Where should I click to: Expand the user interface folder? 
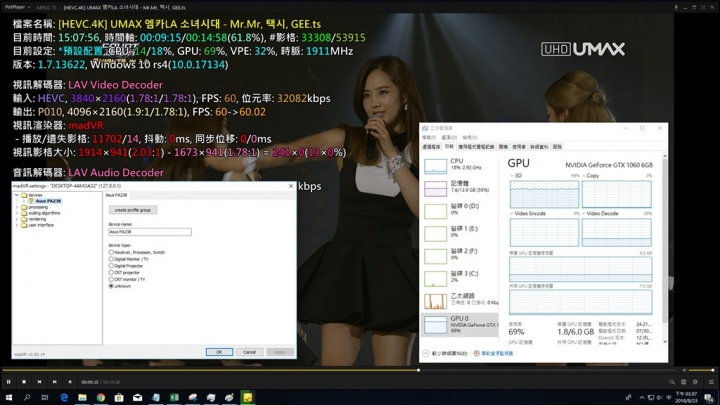click(x=17, y=225)
